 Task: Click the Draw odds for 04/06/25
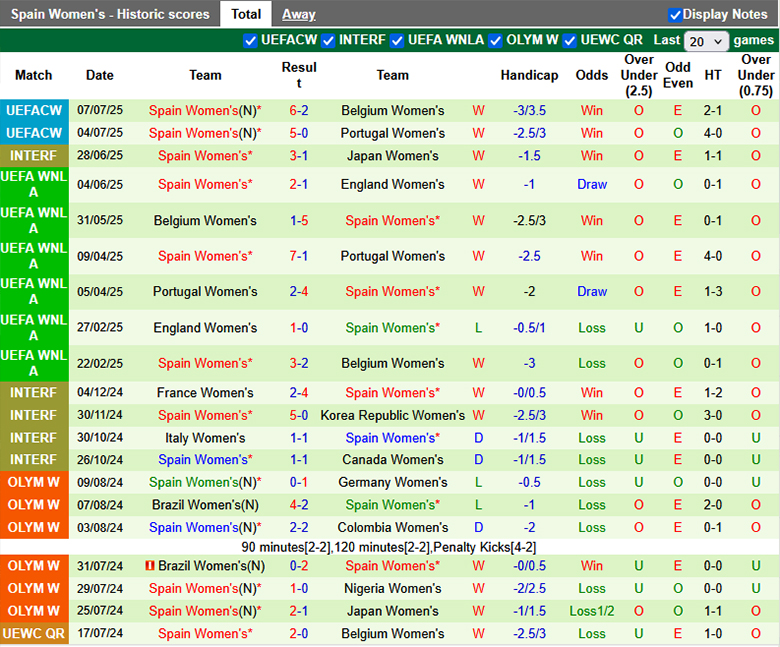pos(592,185)
